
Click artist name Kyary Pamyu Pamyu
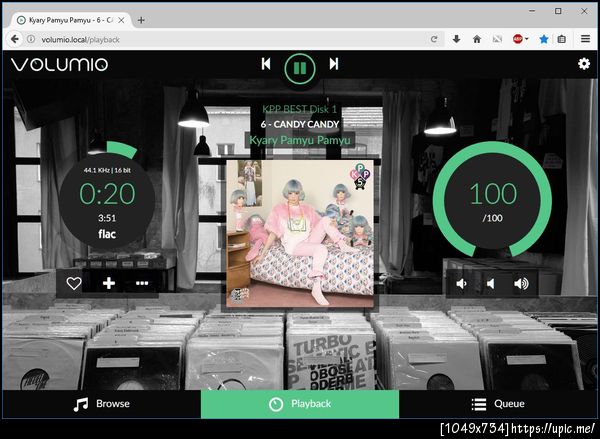click(x=300, y=140)
